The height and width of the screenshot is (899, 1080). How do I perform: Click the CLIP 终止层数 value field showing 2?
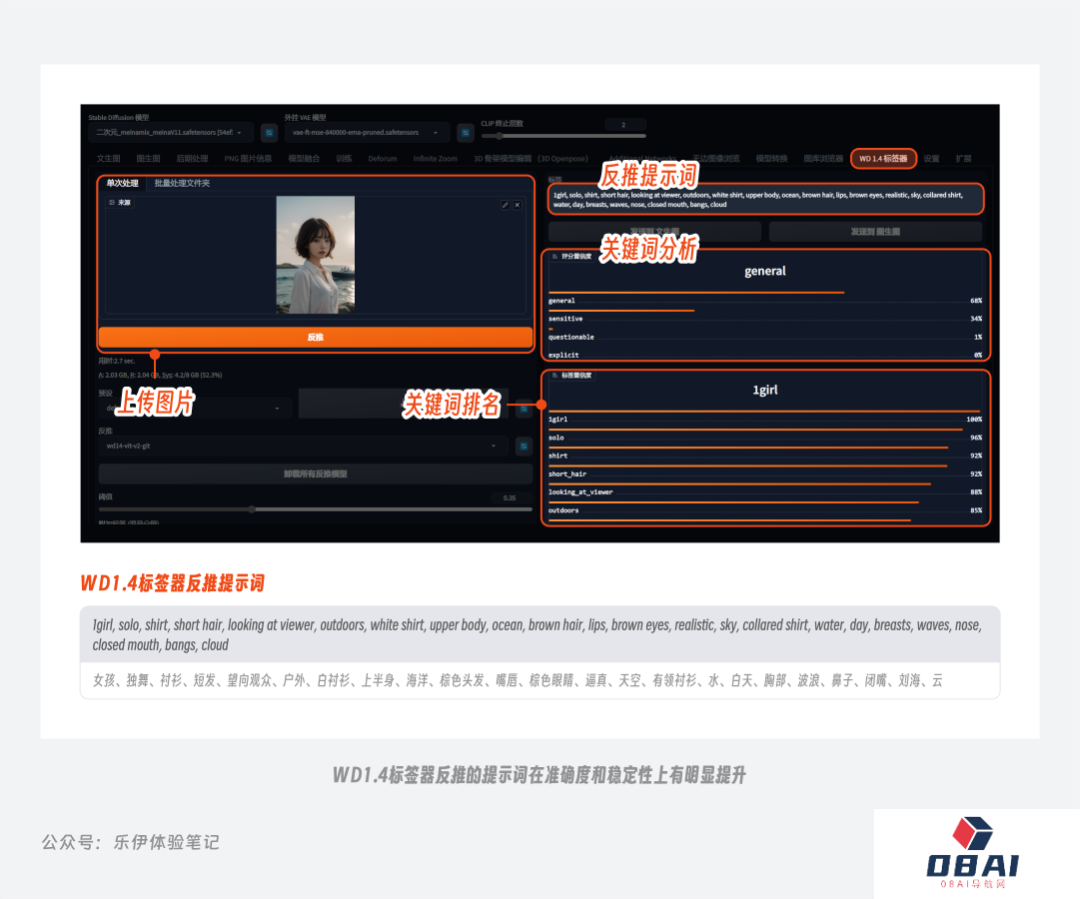(x=624, y=125)
